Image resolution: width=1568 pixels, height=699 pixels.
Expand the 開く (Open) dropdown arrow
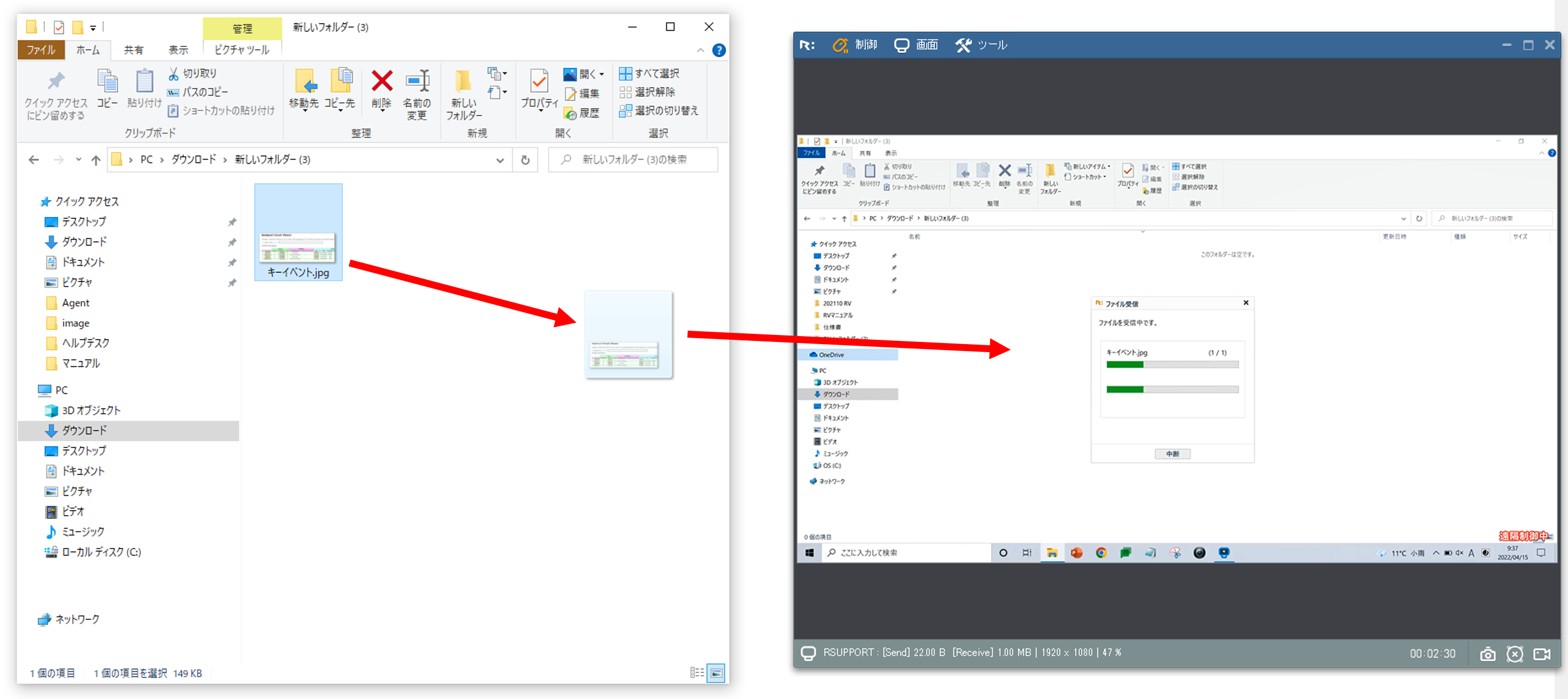pyautogui.click(x=602, y=74)
